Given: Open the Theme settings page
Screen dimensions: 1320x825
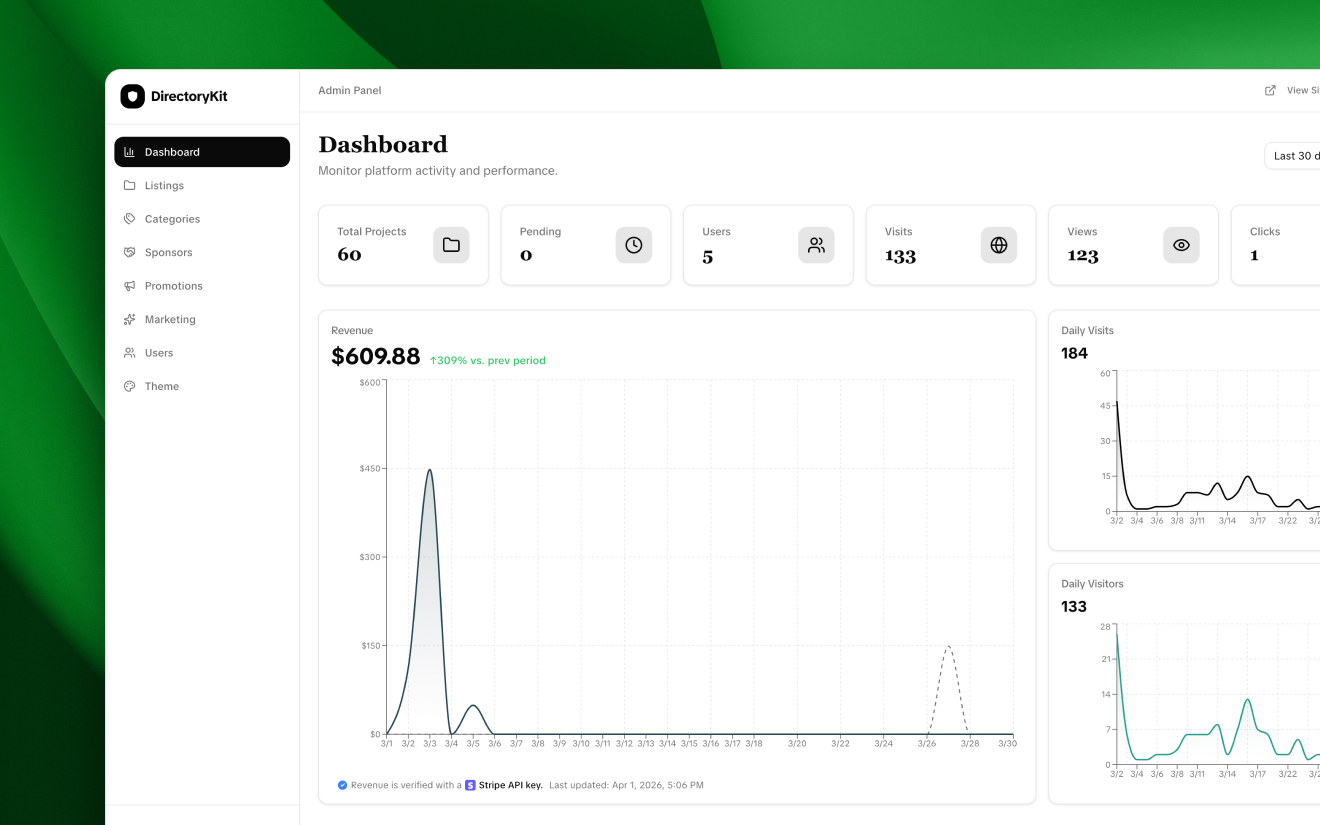Looking at the screenshot, I should click(x=161, y=386).
